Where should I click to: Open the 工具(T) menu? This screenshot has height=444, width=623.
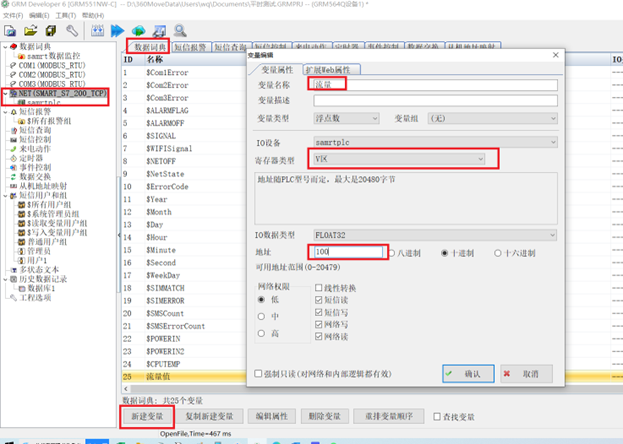click(66, 16)
